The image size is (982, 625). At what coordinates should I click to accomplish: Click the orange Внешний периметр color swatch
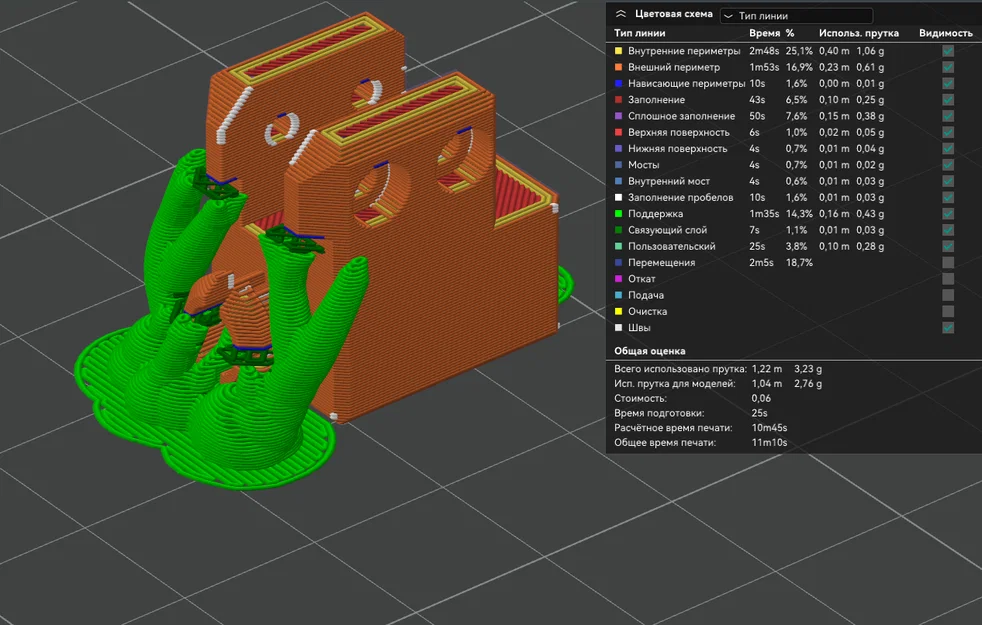(619, 67)
